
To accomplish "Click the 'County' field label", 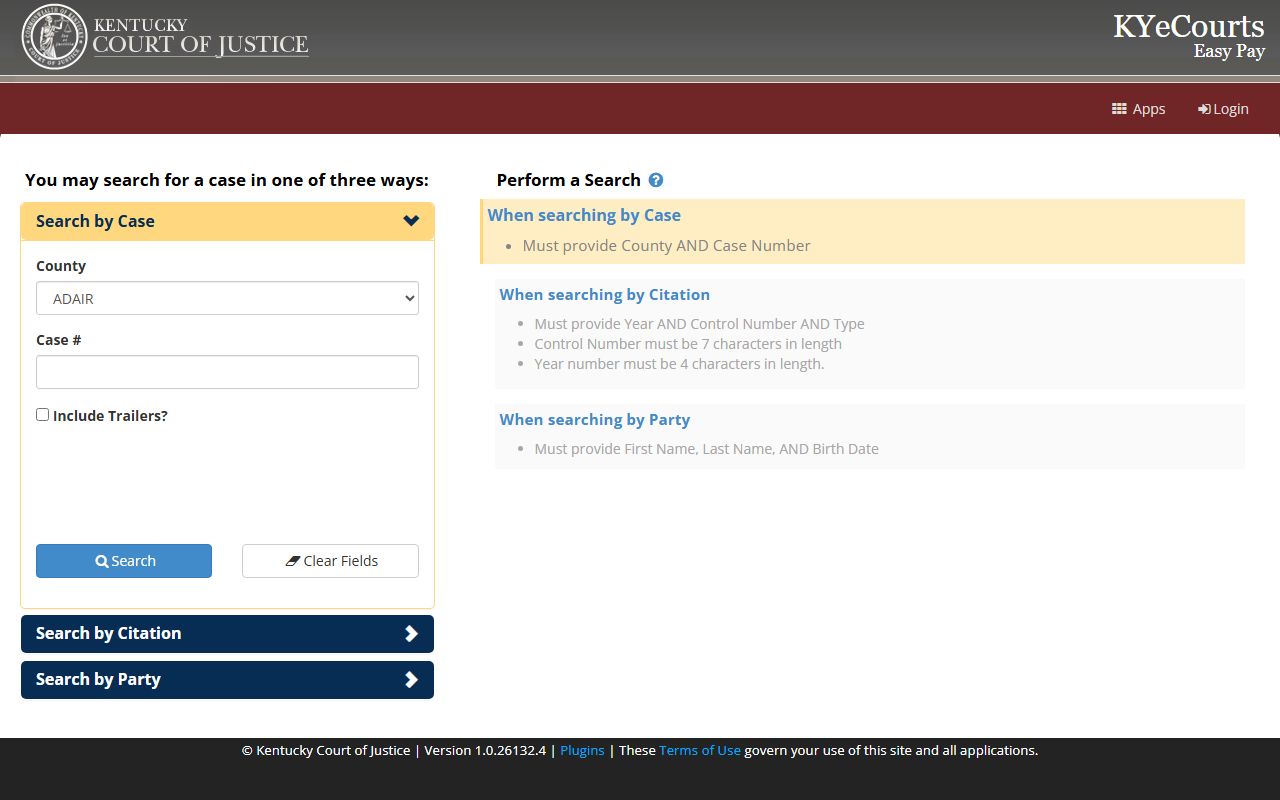I will tap(61, 266).
